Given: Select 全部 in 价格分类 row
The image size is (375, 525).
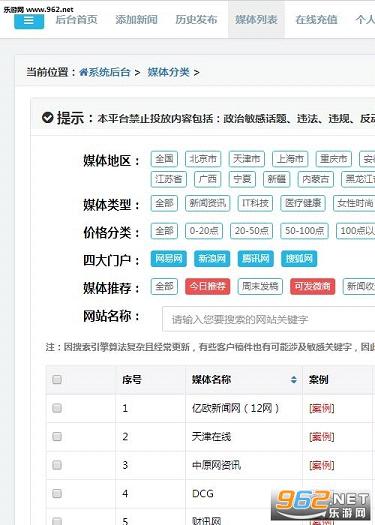Looking at the screenshot, I should point(164,231).
